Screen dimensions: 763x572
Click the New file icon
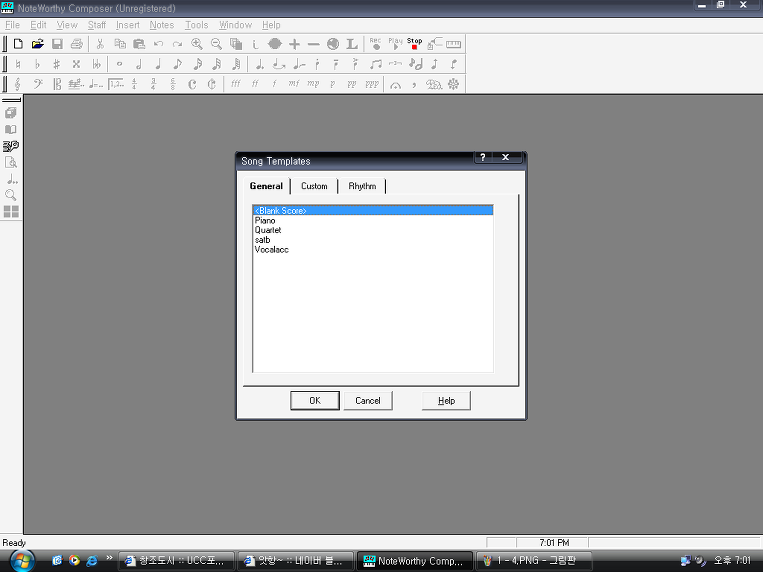point(18,44)
